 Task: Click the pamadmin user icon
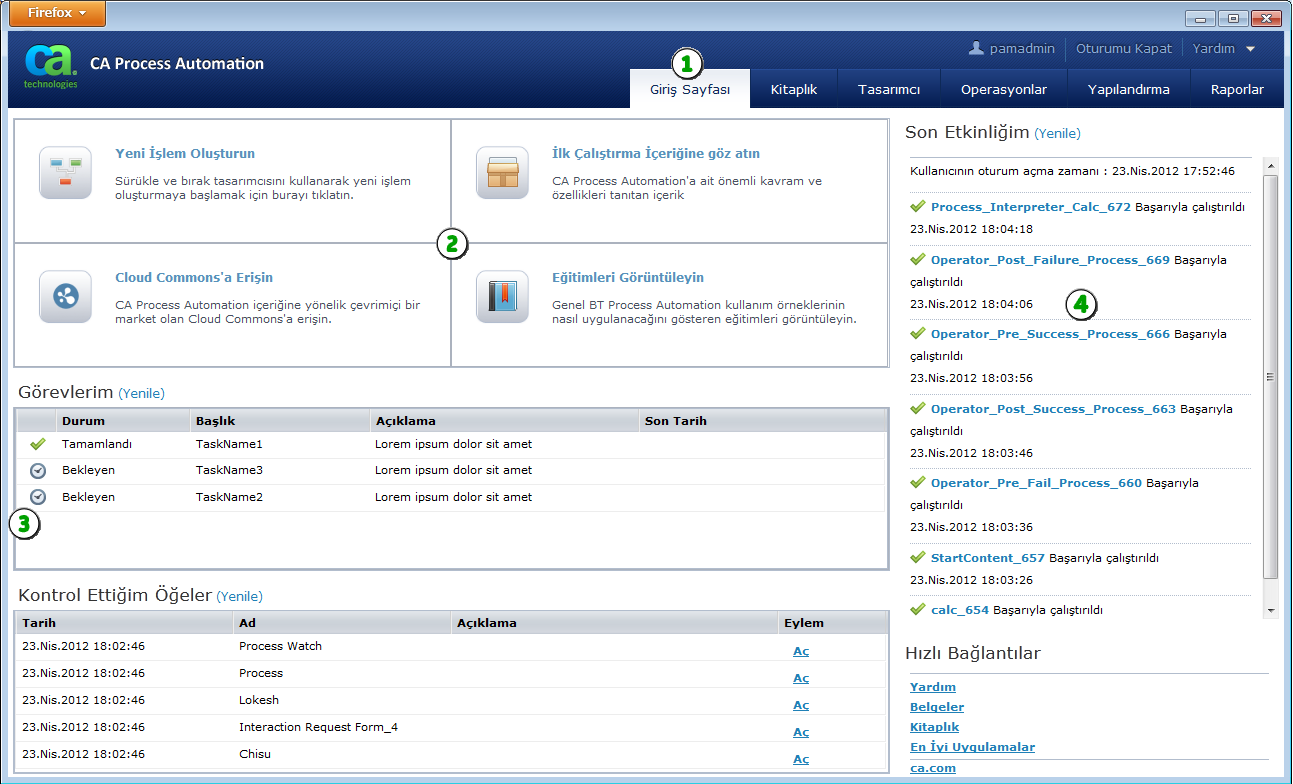click(x=977, y=48)
